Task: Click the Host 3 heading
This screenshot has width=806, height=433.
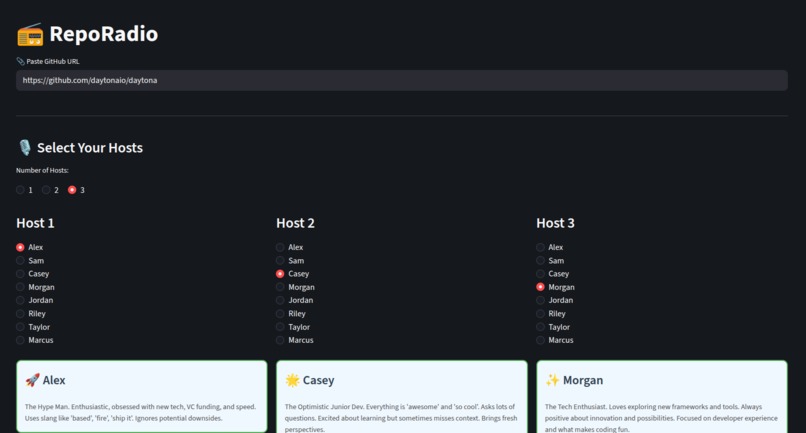Action: tap(555, 223)
